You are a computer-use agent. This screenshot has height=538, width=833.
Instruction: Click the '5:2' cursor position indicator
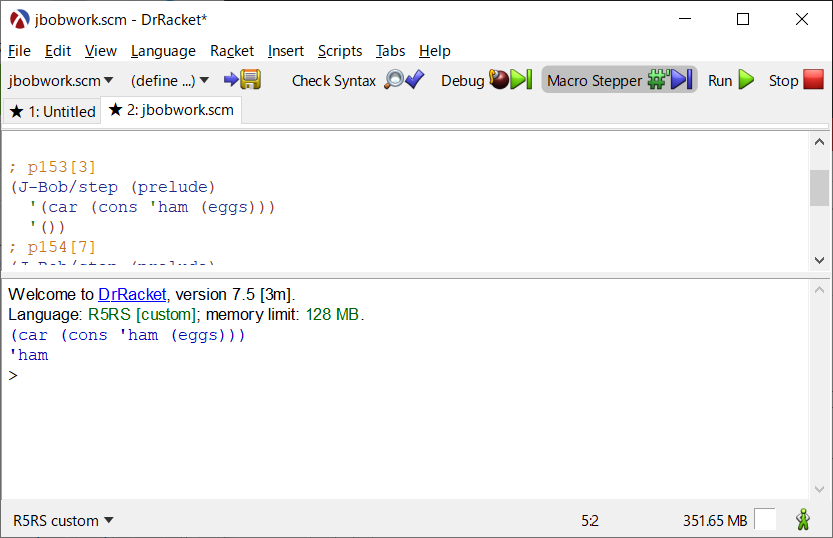tap(590, 520)
